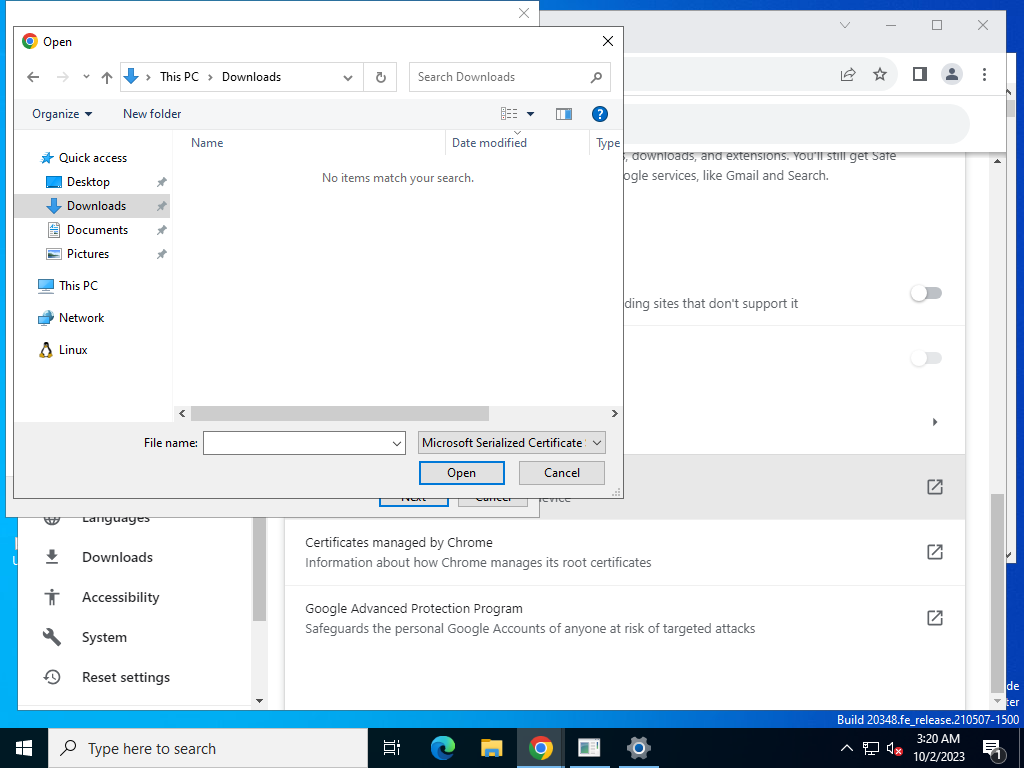This screenshot has width=1024, height=768.
Task: Click the Open button
Action: click(461, 473)
